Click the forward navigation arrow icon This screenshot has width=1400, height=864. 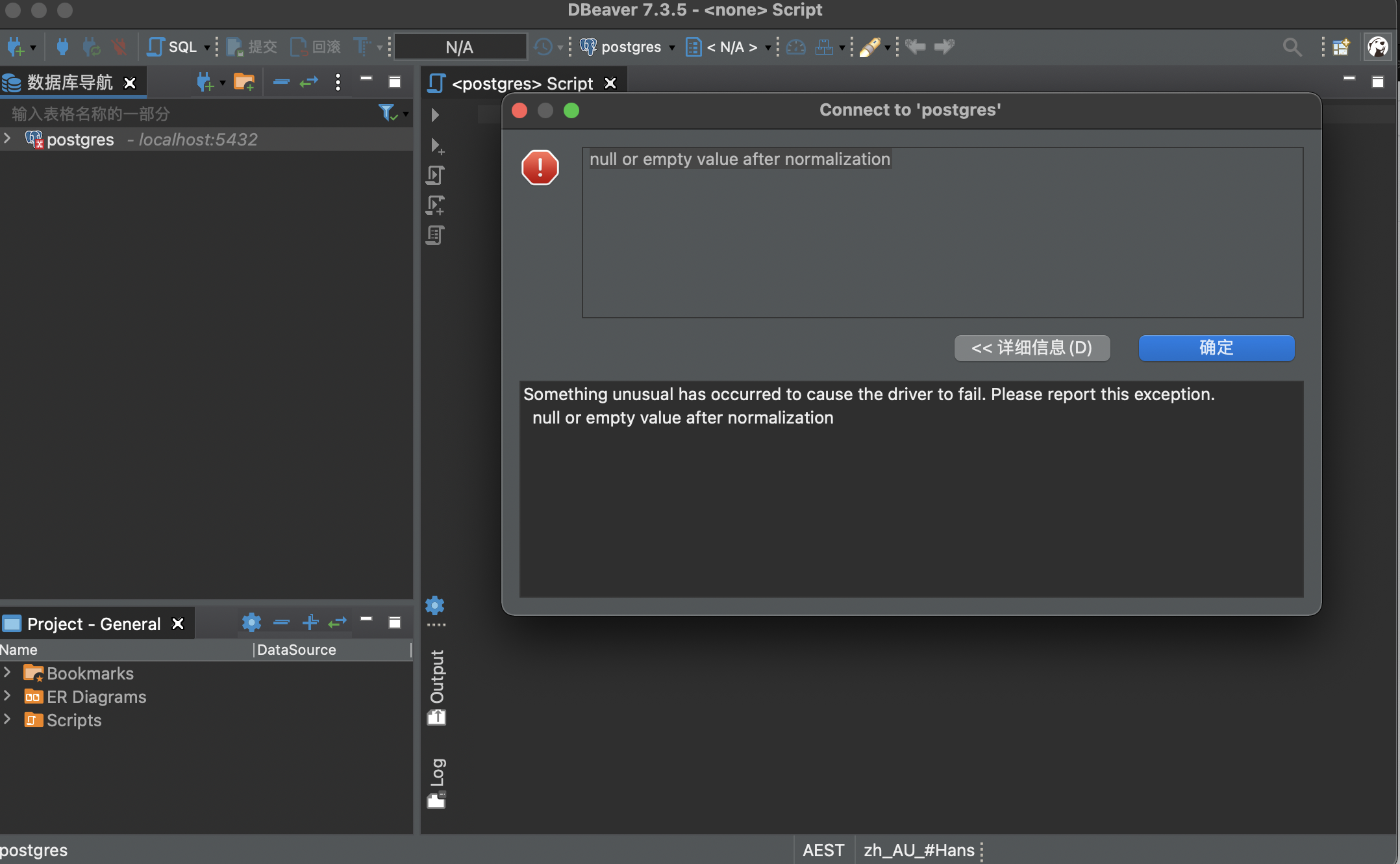click(944, 46)
